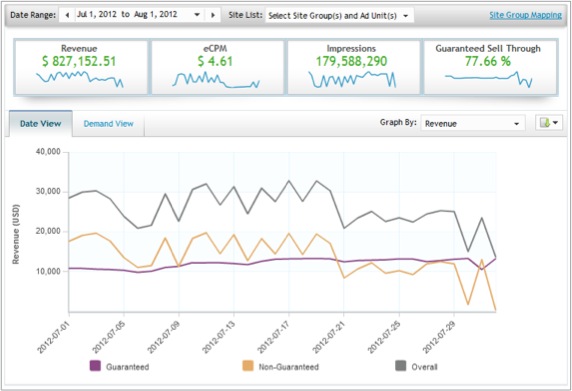Select the Guaranteed Sell Through card
Viewport: 572px width, 391px height.
(x=490, y=67)
